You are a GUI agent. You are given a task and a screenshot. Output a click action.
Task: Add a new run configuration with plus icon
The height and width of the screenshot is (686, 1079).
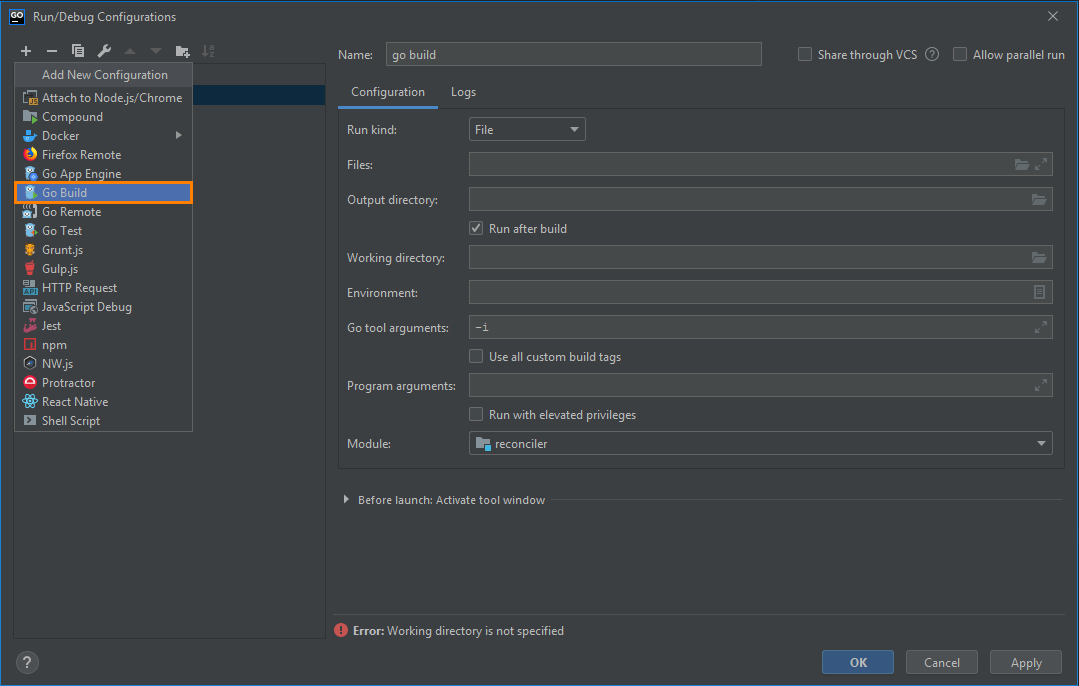tap(26, 51)
